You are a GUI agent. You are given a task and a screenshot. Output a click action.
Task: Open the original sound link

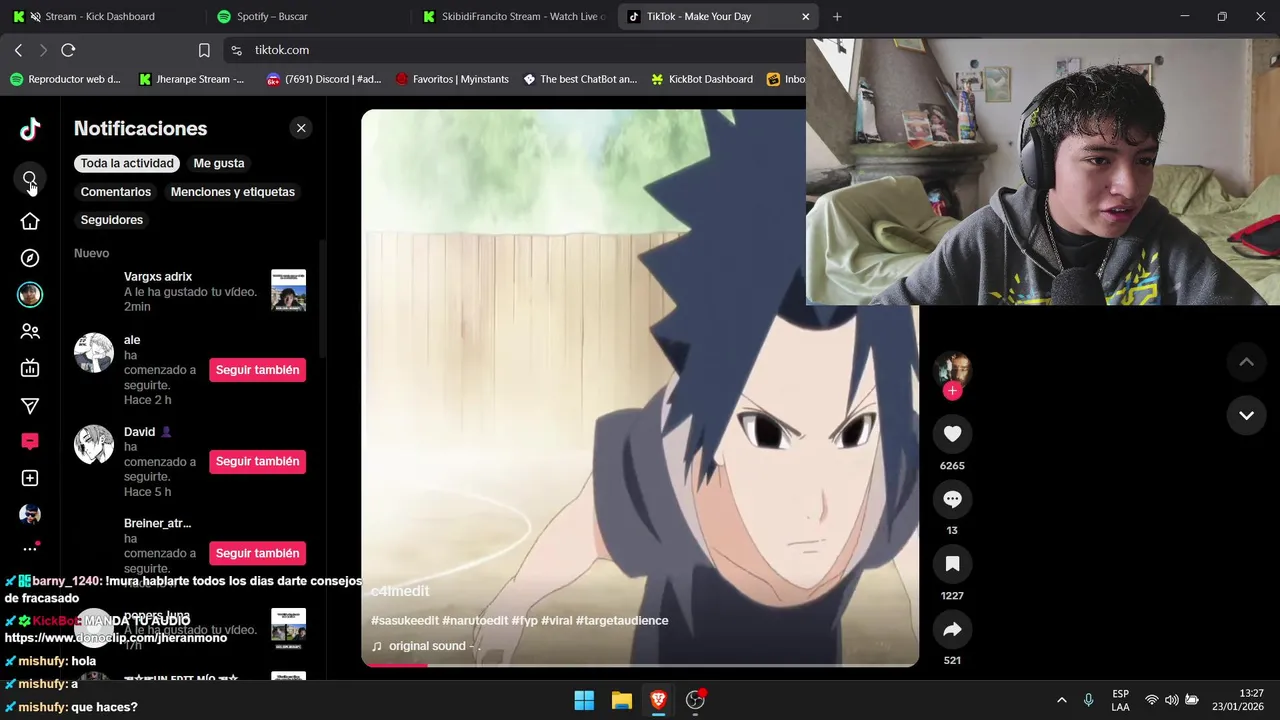pos(426,646)
